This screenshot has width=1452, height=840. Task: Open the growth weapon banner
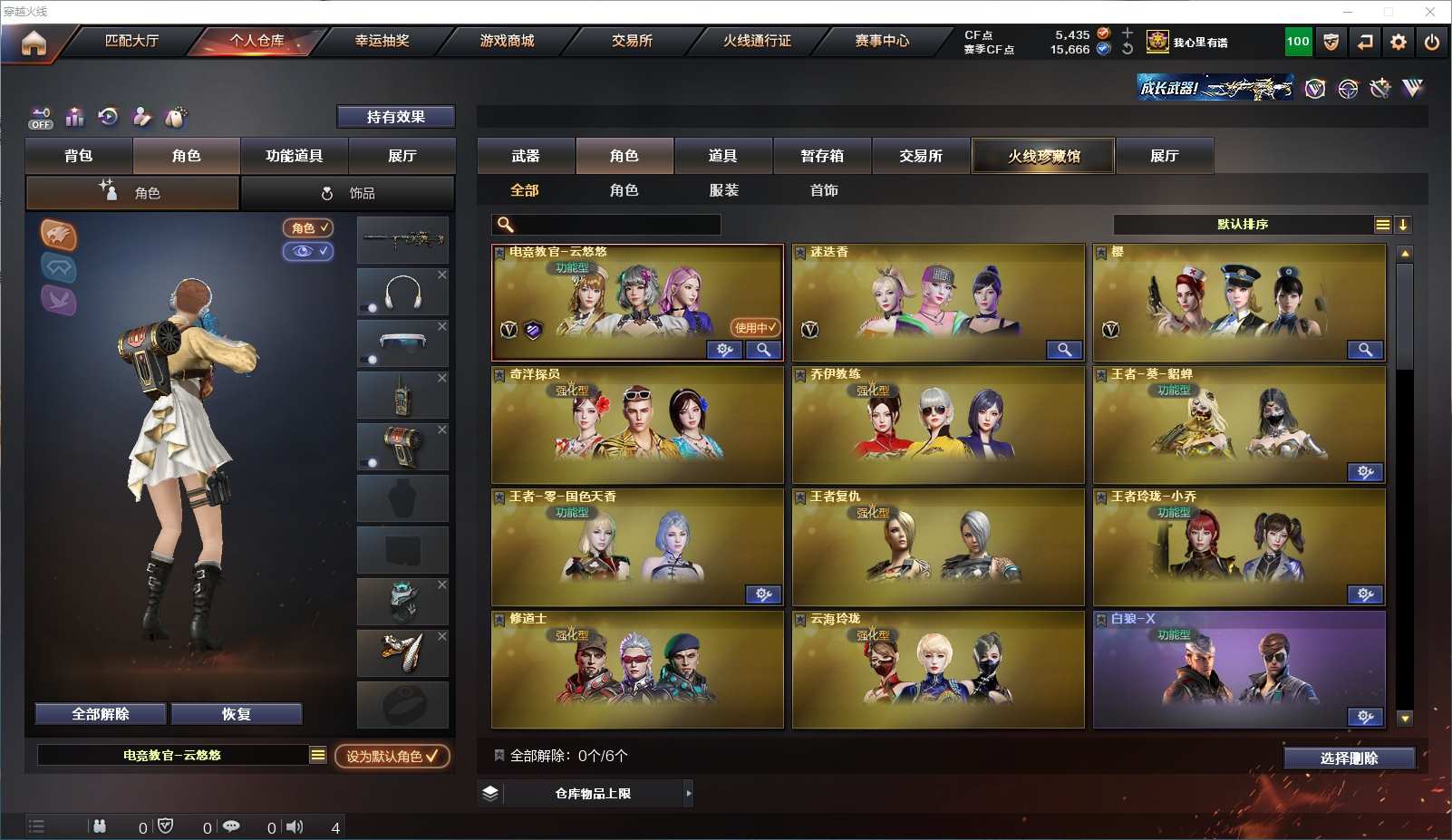point(1215,88)
